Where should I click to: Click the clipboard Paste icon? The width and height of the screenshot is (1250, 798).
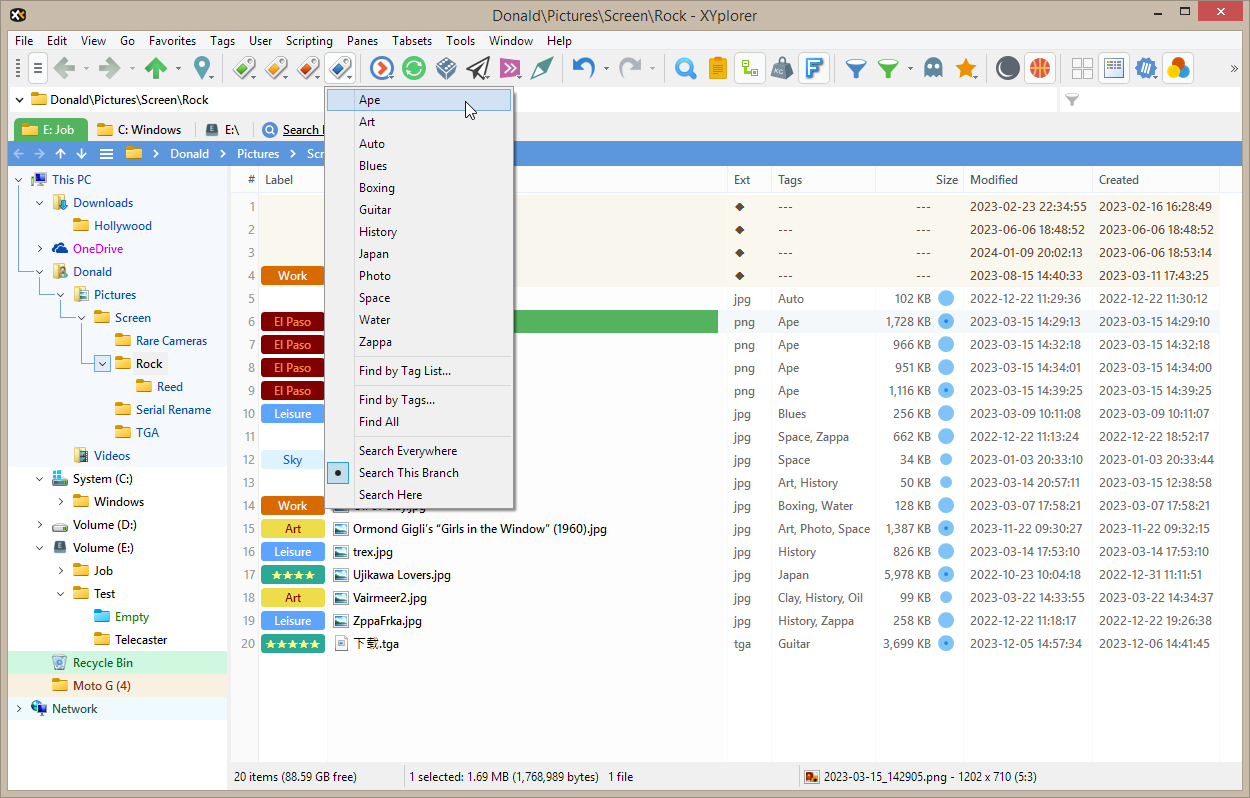(717, 68)
